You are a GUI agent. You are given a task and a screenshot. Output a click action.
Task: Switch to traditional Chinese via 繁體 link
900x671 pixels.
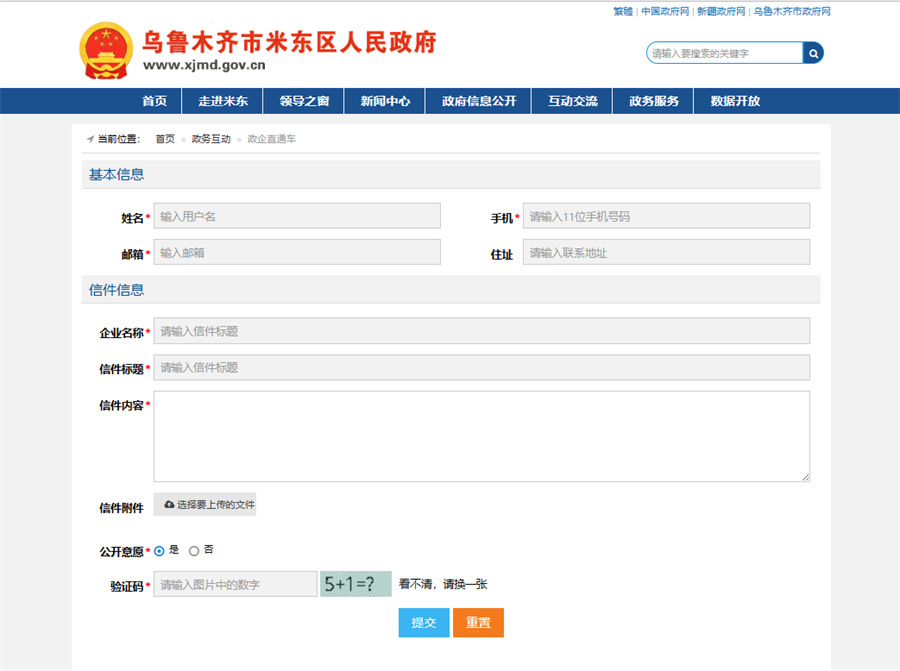pyautogui.click(x=622, y=11)
